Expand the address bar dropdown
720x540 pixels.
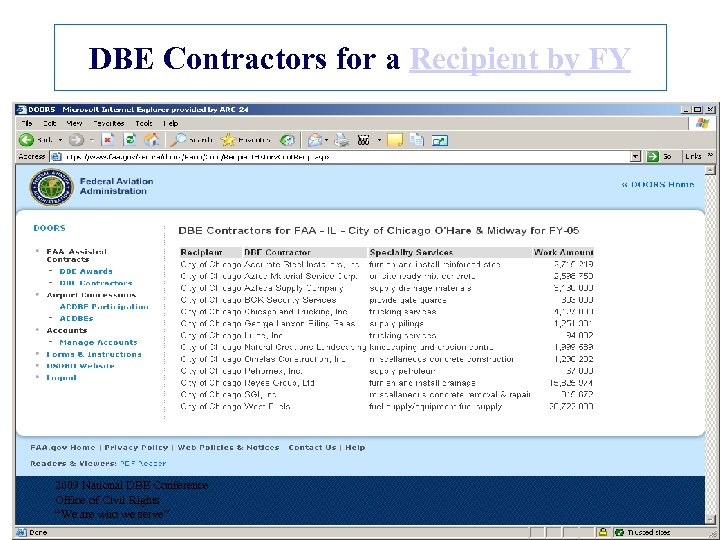point(635,157)
